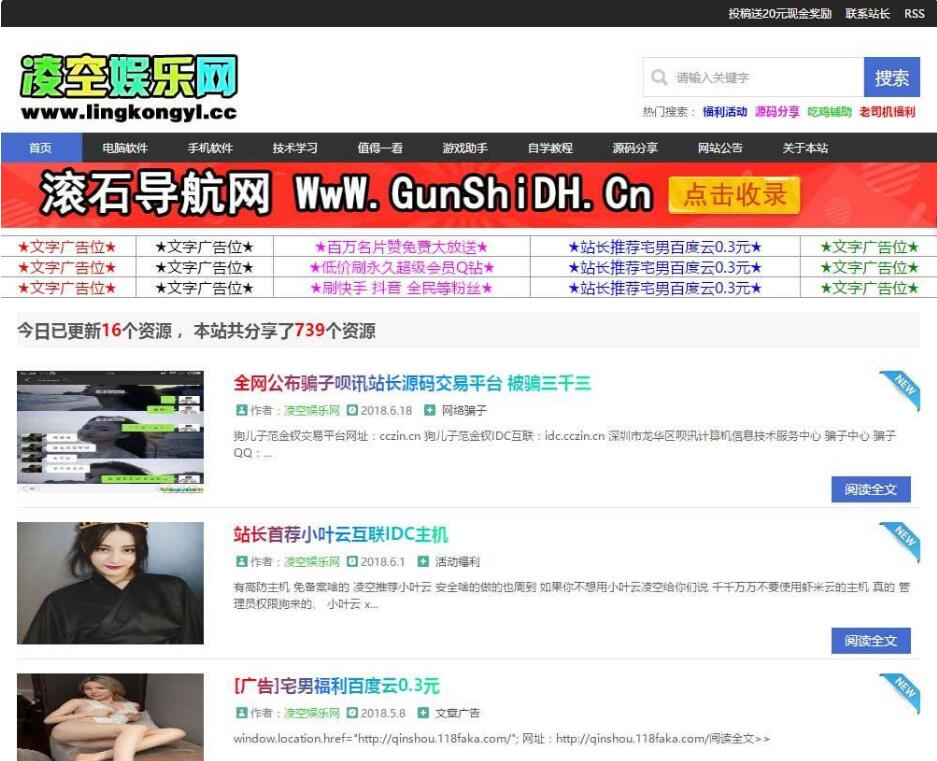Open RSS link in top bar
937x761 pixels.
pyautogui.click(x=914, y=14)
